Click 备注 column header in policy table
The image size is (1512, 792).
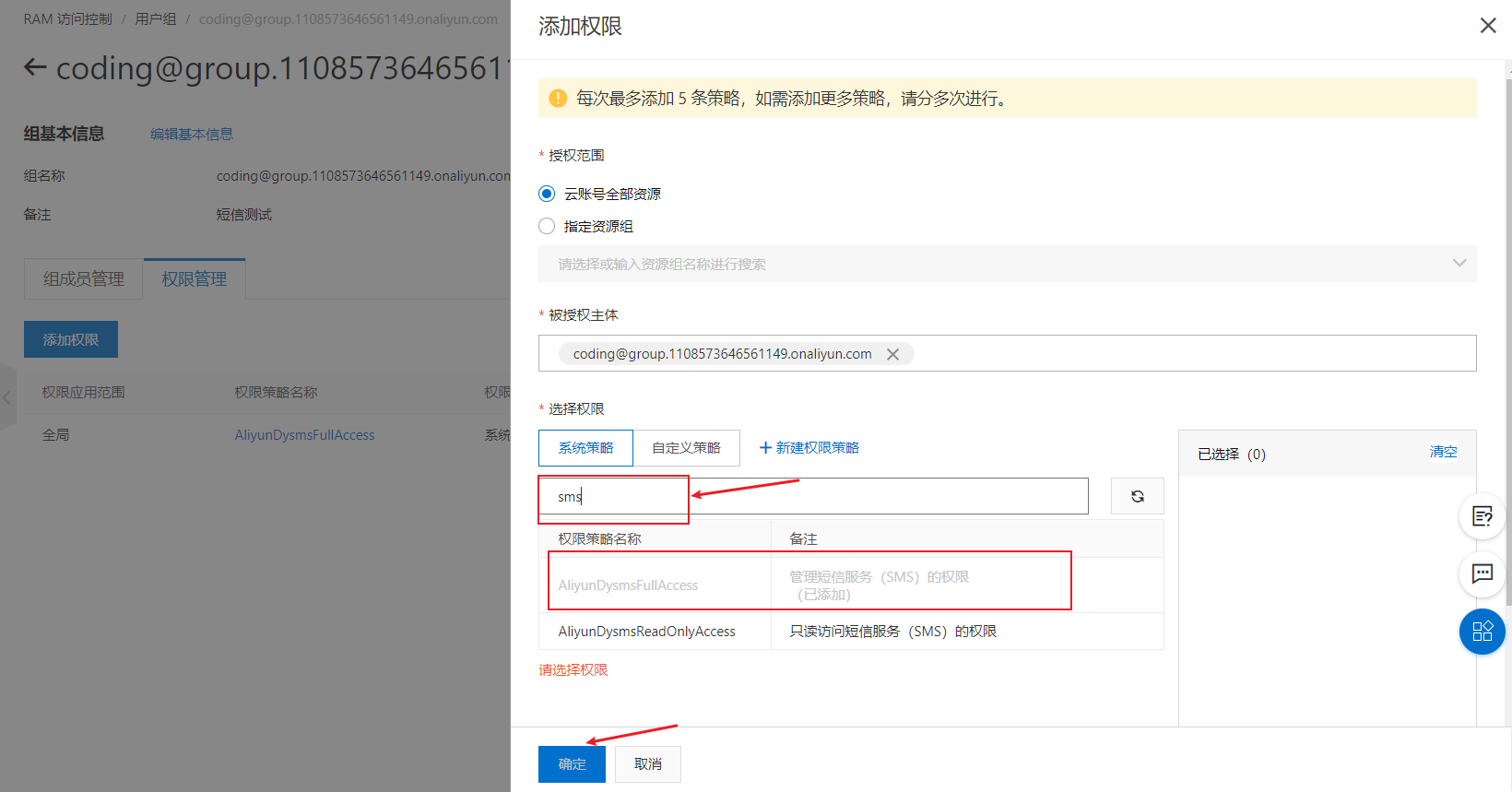pos(803,539)
